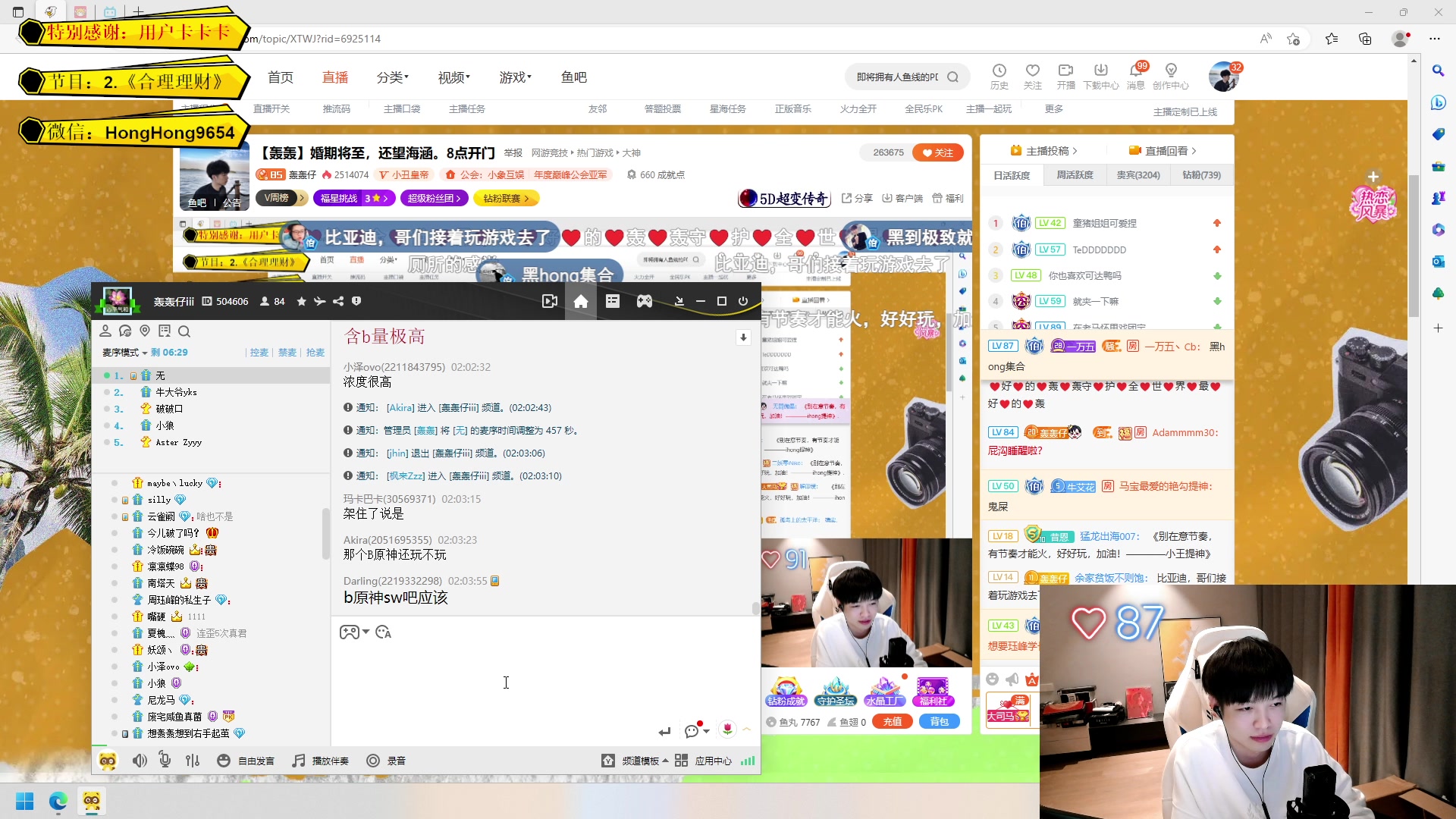Click the Outlook icon in Edge sidebar
1456x819 pixels.
pyautogui.click(x=1438, y=262)
